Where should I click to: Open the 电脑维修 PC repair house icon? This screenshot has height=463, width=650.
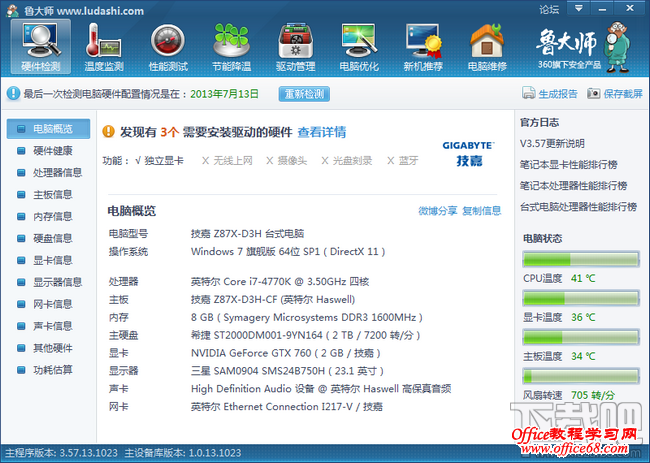[x=487, y=47]
